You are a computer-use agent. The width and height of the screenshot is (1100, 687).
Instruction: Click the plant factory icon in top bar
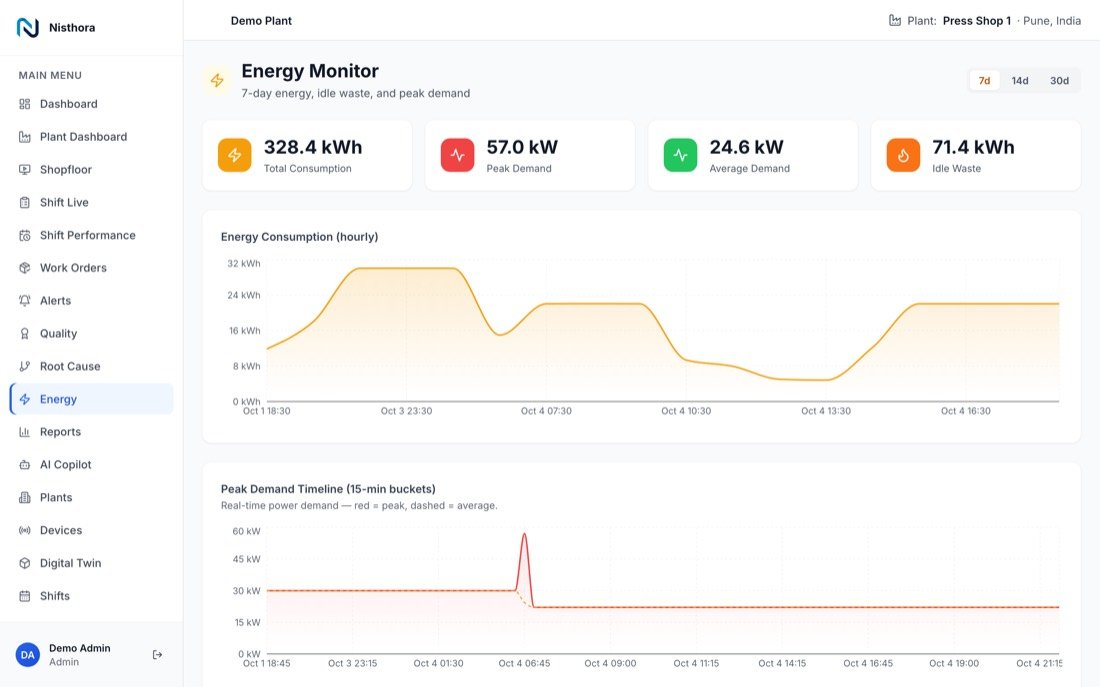pos(894,20)
